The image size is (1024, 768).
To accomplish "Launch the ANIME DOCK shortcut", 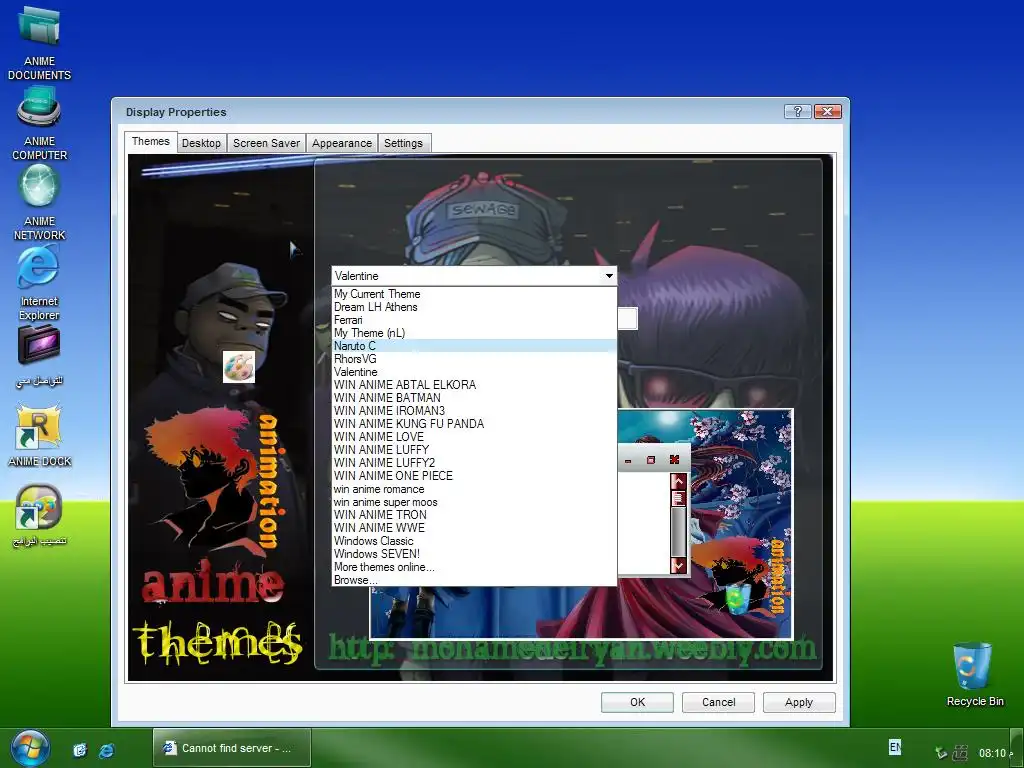I will [39, 436].
